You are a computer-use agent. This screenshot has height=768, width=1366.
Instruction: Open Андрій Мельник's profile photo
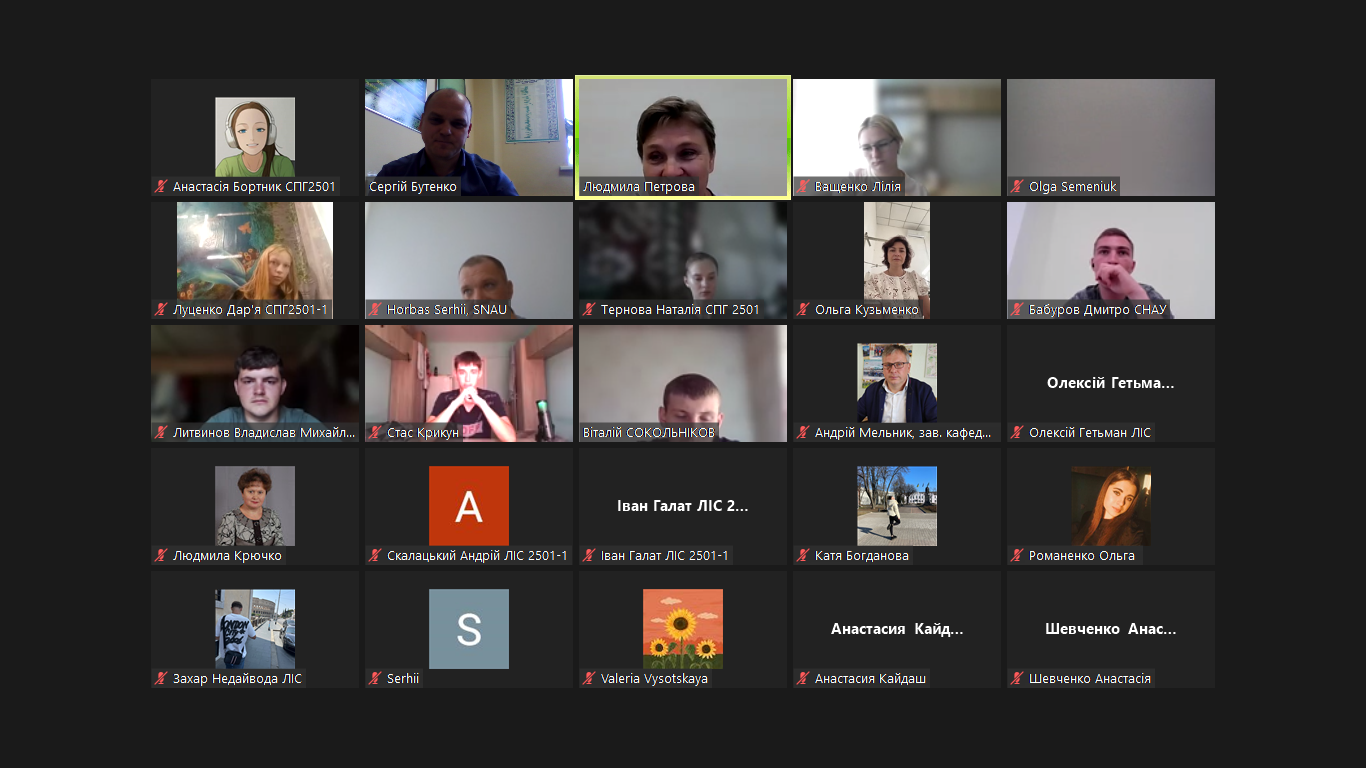click(x=897, y=383)
